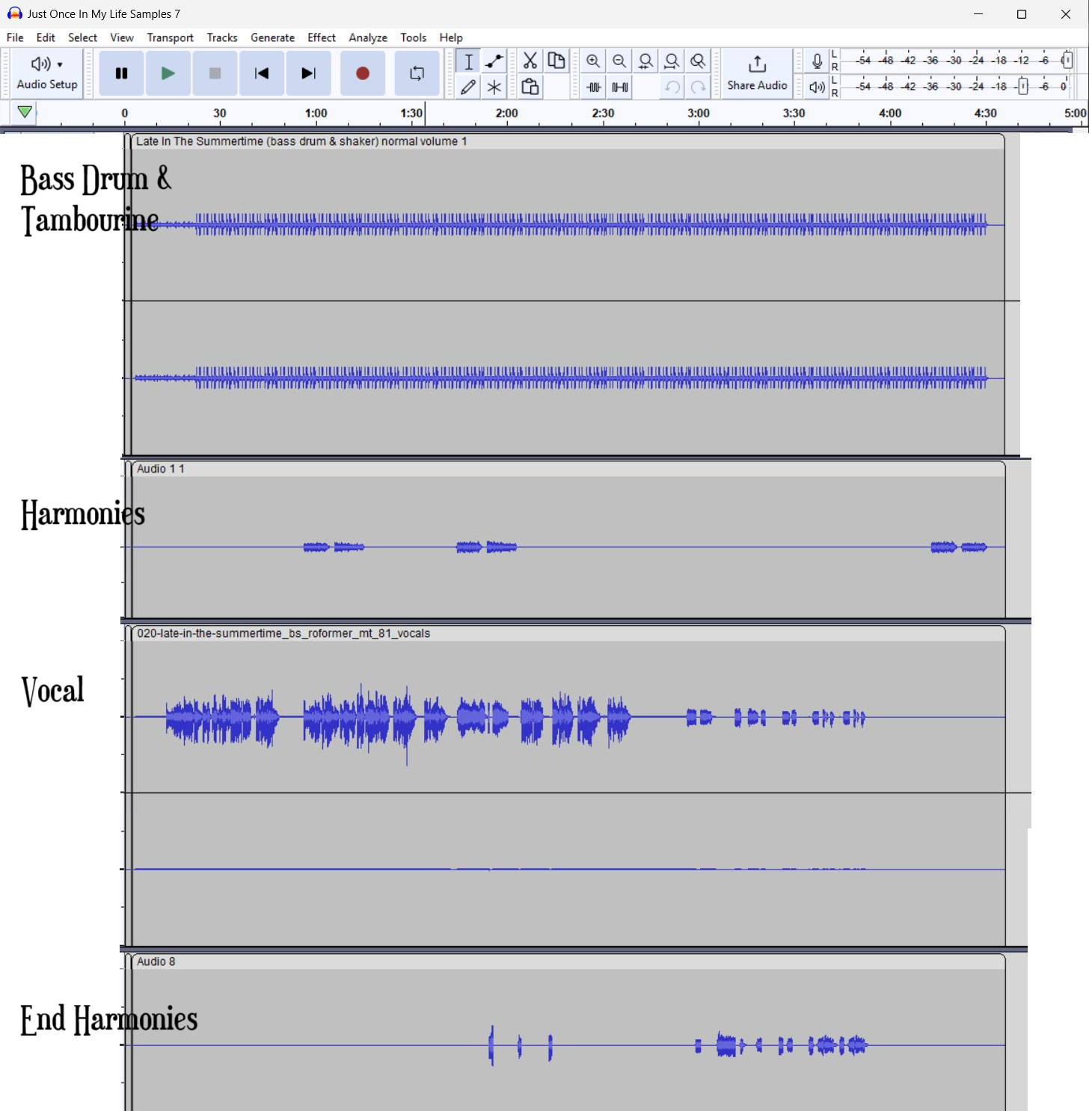The height and width of the screenshot is (1111, 1092).
Task: Click the Zoom In magnifier
Action: [x=593, y=61]
